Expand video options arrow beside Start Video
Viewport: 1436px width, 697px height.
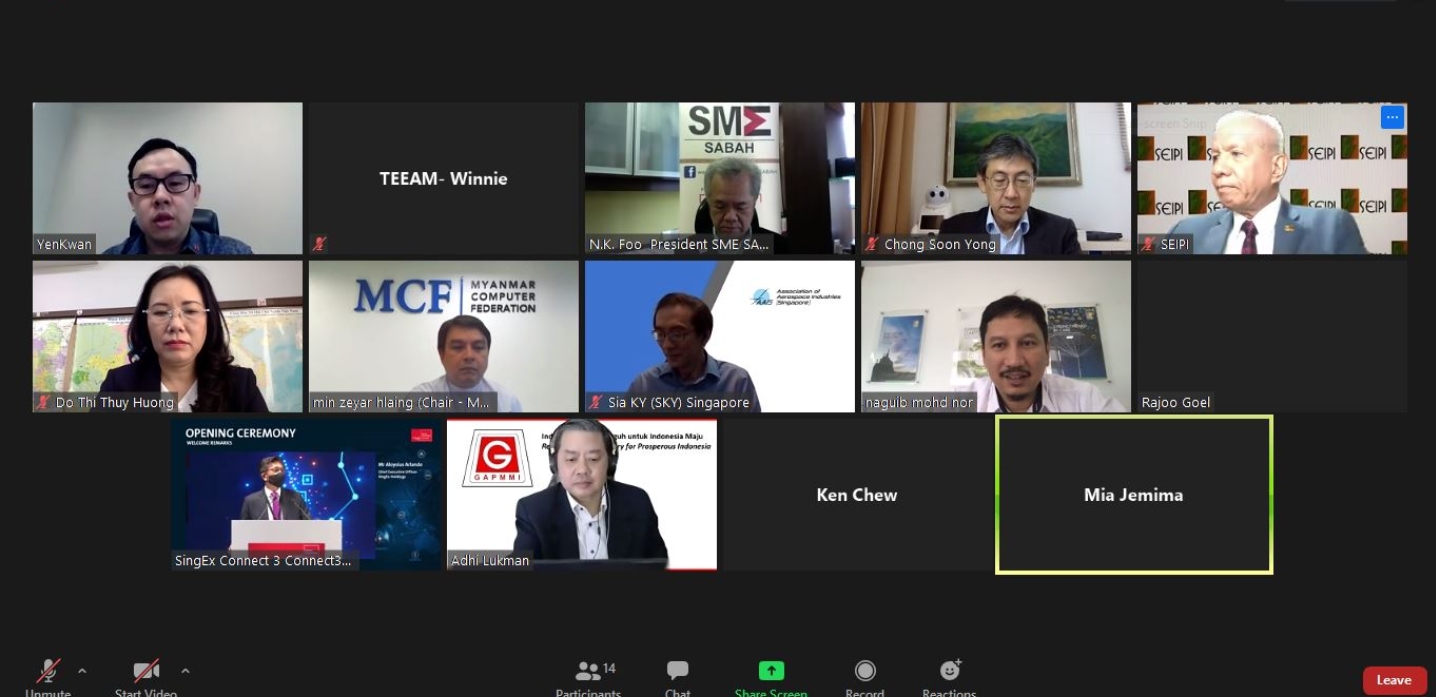tap(185, 670)
